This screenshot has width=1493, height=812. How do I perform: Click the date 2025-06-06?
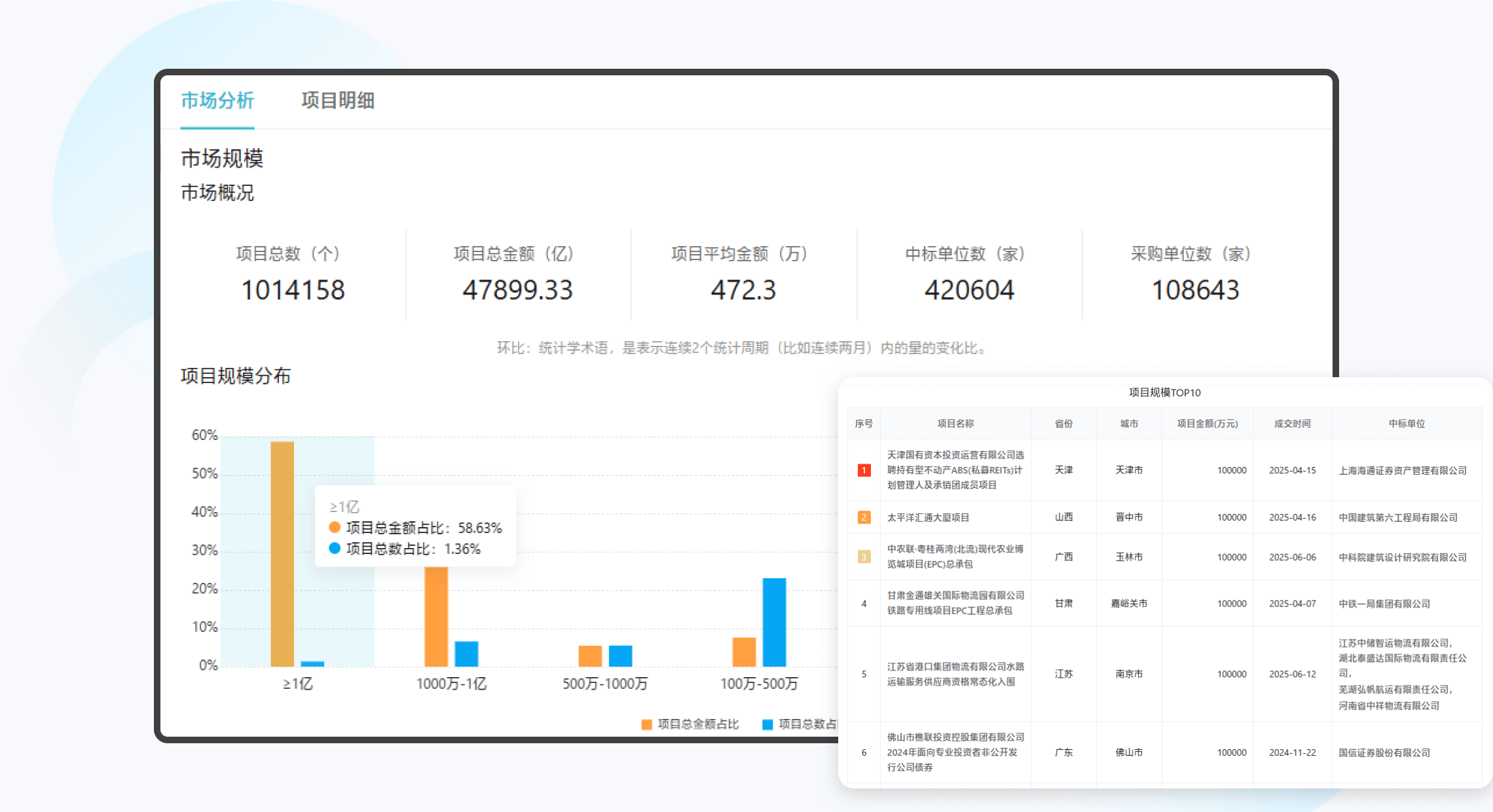(x=1293, y=557)
